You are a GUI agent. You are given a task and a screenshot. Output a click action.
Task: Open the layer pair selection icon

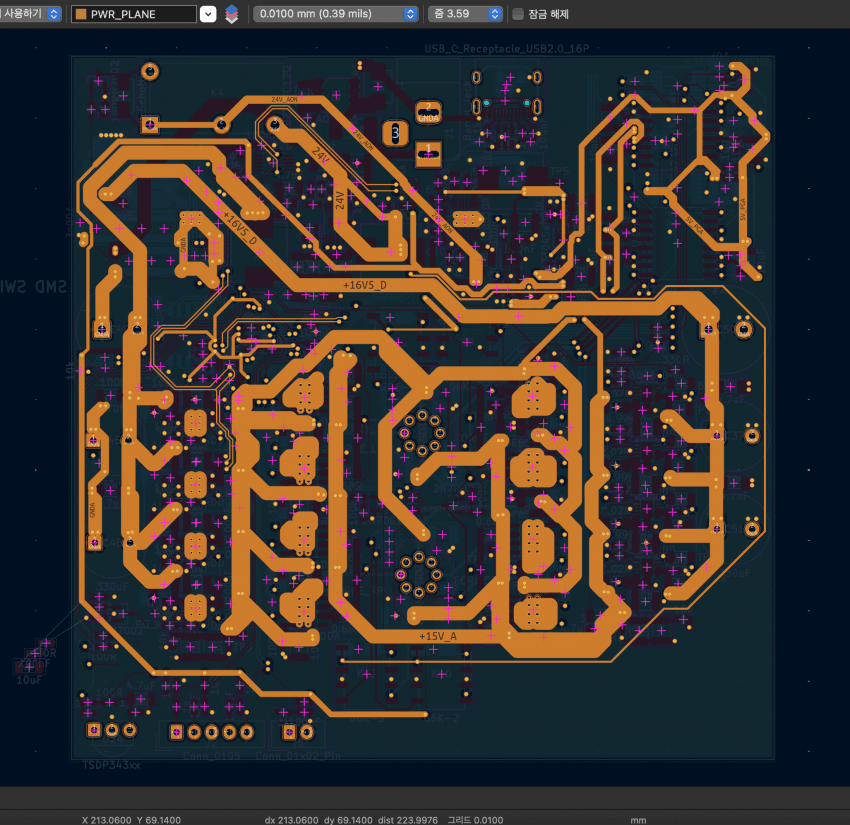231,14
